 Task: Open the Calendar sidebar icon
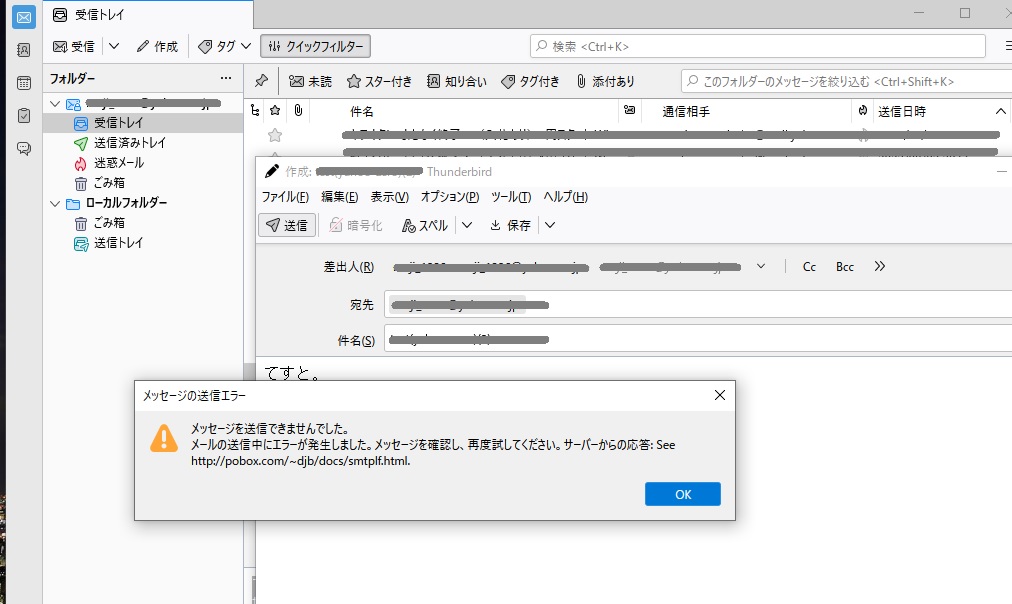point(24,83)
